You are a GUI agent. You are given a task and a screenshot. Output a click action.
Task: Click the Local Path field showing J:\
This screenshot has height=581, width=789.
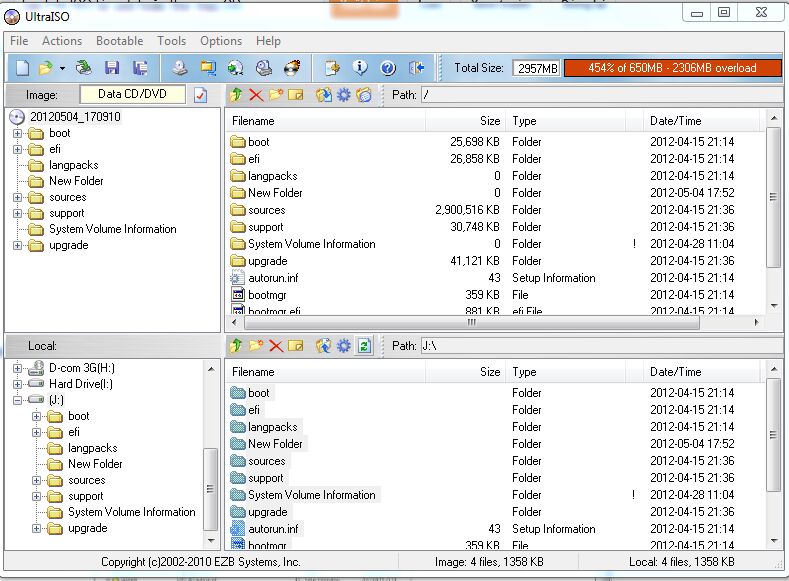point(603,346)
